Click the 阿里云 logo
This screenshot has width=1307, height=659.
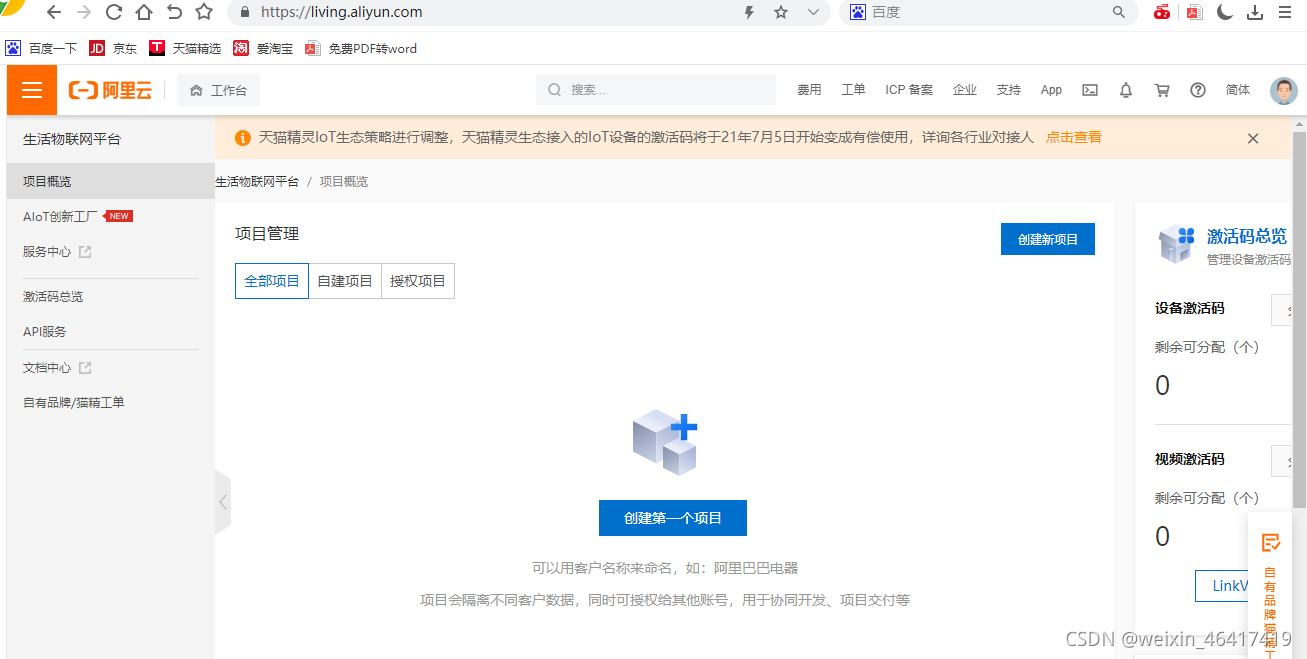[x=110, y=90]
